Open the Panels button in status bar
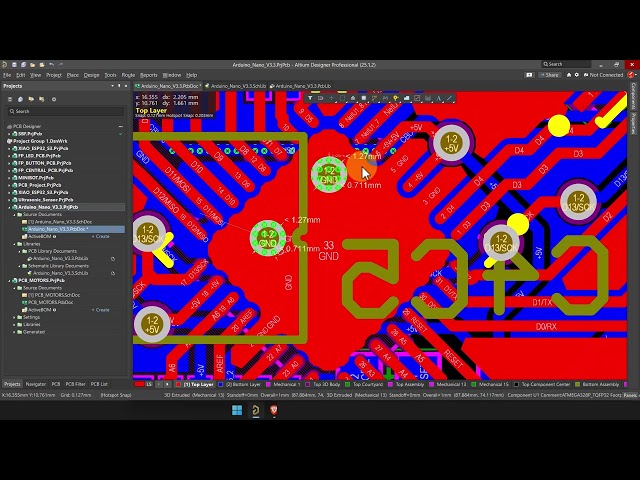Screen dimensions: 640x480 tap(630, 395)
